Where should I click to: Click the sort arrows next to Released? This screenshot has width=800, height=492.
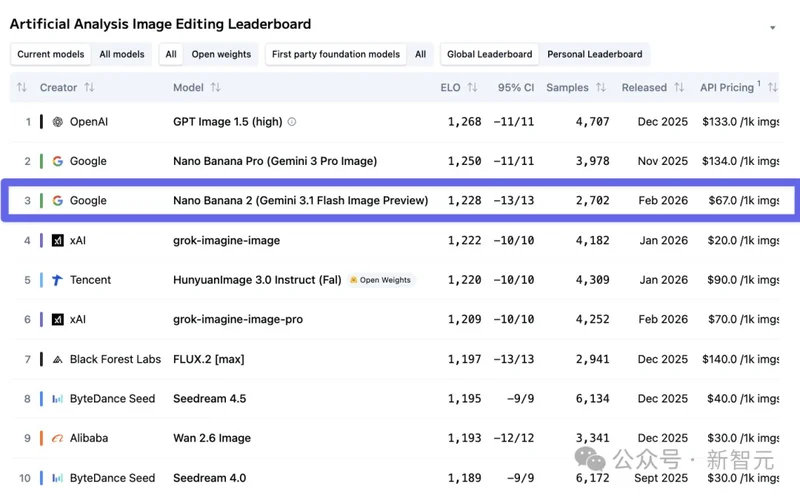(679, 88)
